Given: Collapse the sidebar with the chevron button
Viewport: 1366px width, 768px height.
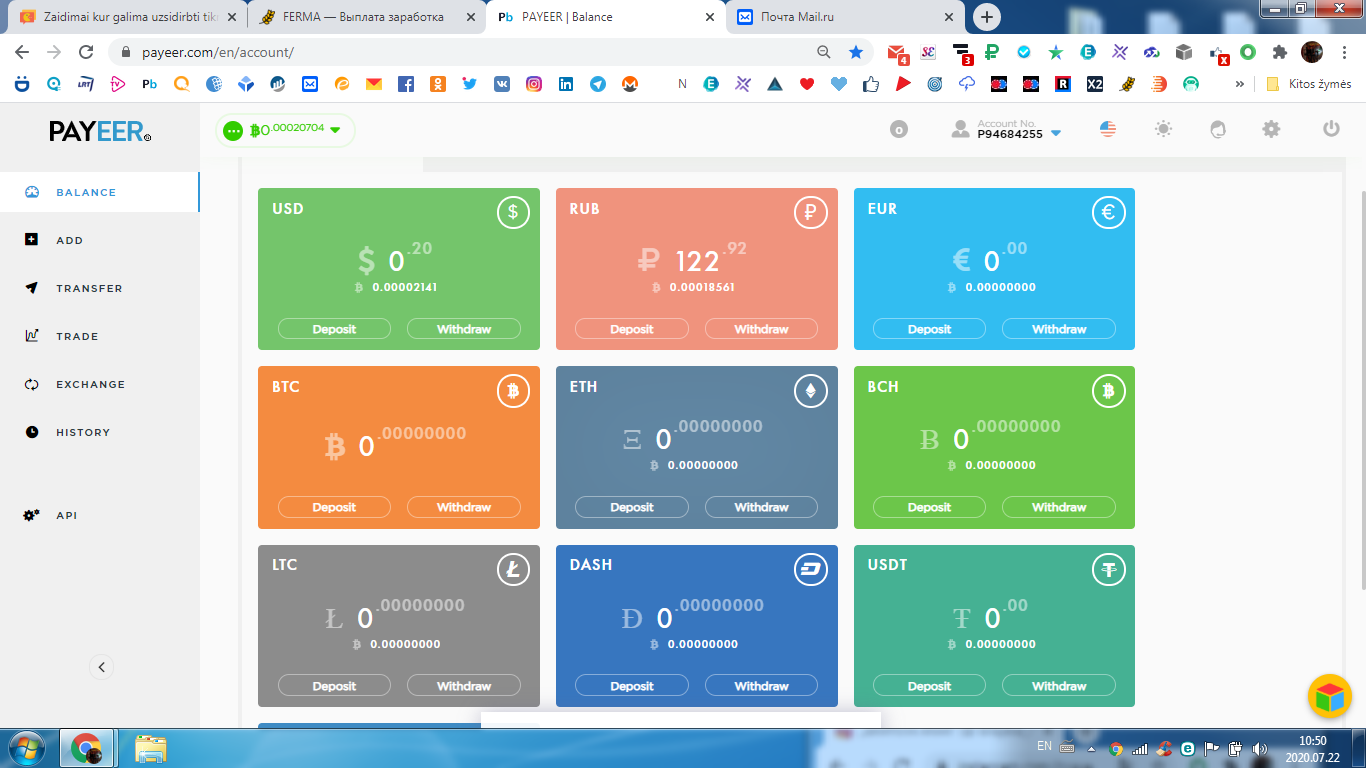Looking at the screenshot, I should pyautogui.click(x=101, y=667).
